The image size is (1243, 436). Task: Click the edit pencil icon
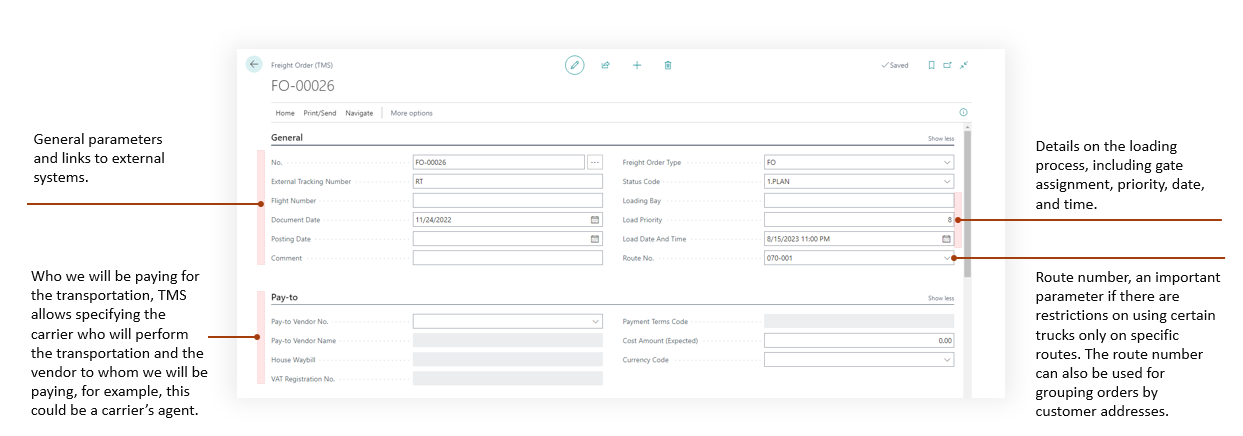click(x=574, y=65)
